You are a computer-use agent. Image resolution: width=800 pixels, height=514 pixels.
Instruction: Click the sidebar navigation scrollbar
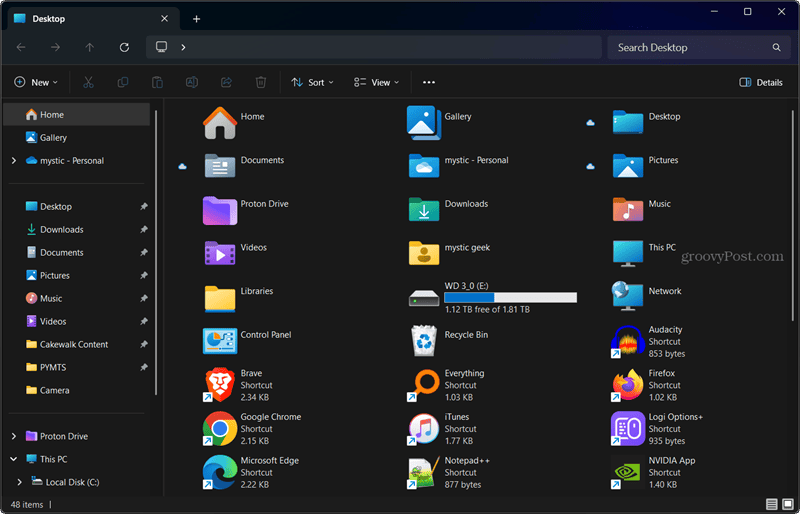(x=156, y=253)
